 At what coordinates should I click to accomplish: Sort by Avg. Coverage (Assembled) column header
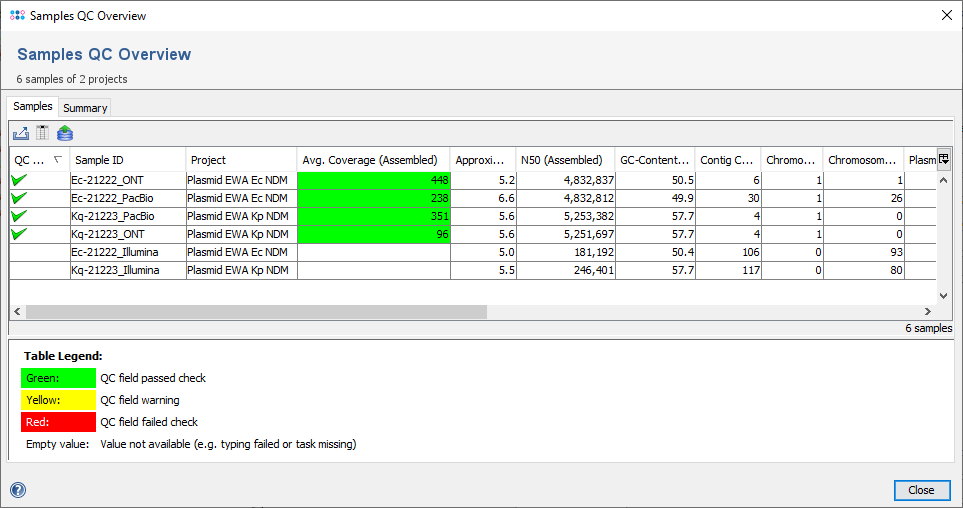pos(372,160)
